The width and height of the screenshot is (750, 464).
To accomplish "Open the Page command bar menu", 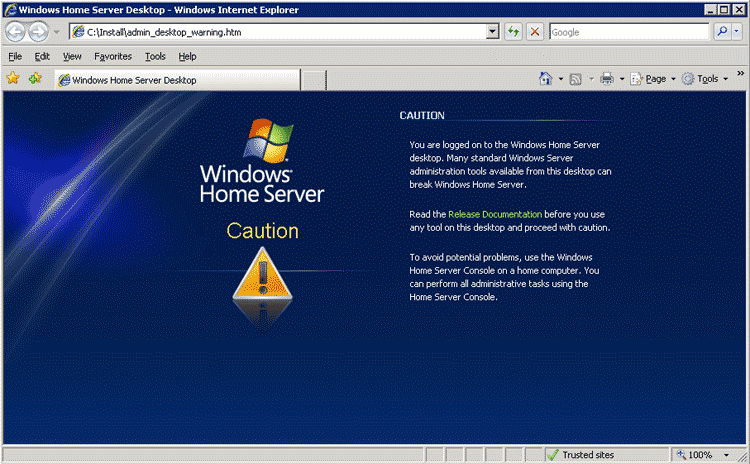I will 652,79.
